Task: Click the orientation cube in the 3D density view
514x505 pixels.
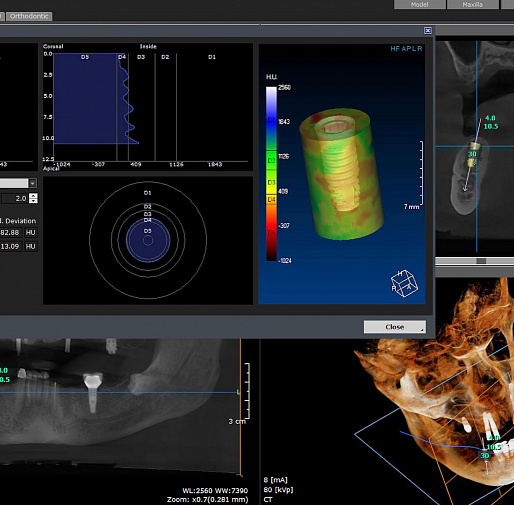Action: coord(404,283)
